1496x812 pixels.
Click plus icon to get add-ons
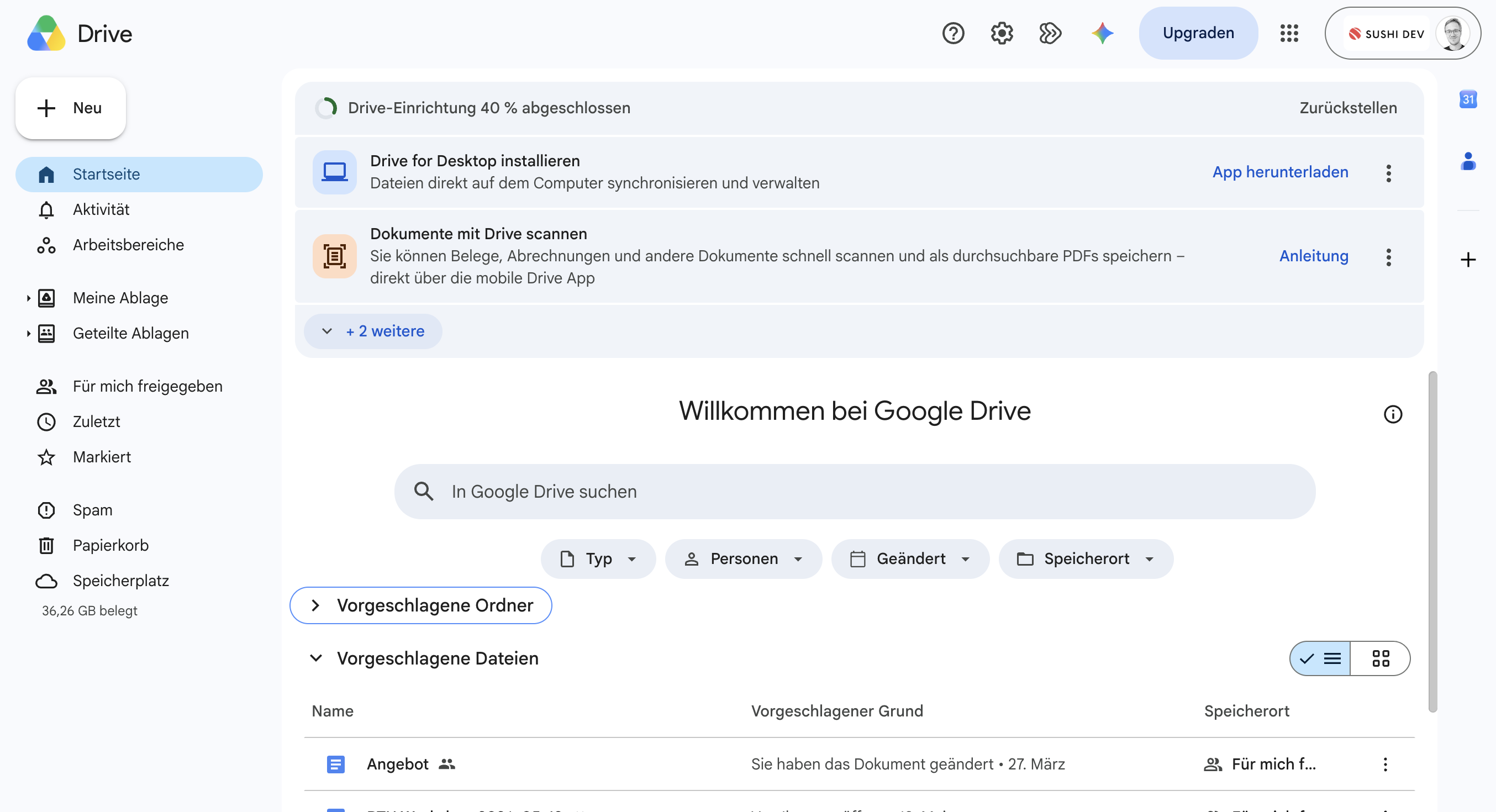click(1467, 259)
